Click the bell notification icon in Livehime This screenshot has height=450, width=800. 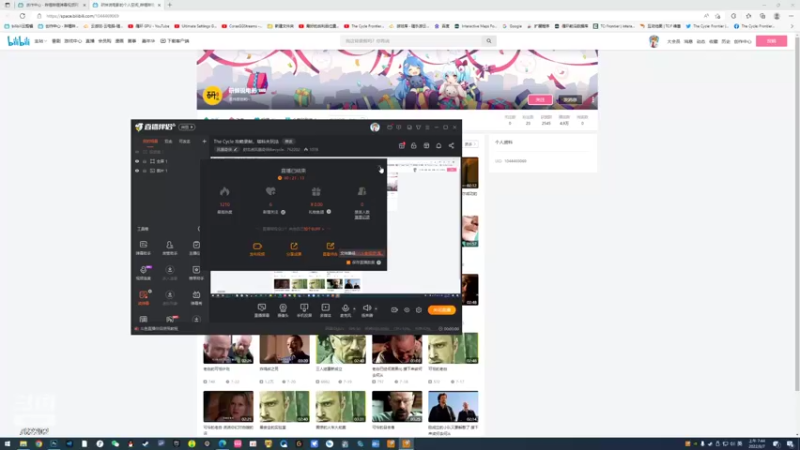click(x=438, y=146)
